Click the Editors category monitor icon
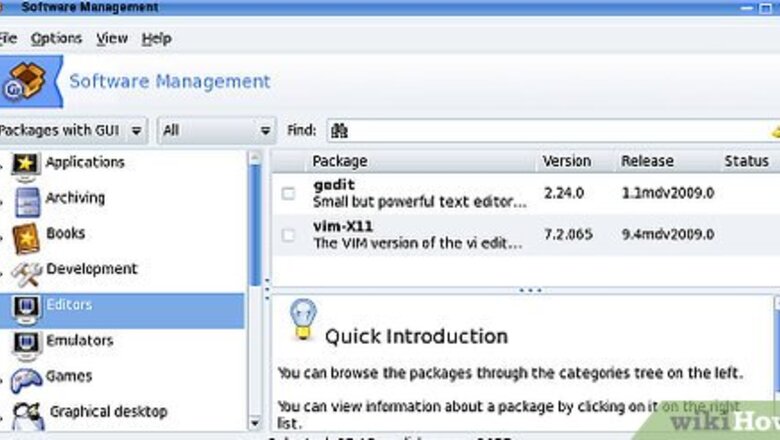This screenshot has height=440, width=780. pyautogui.click(x=26, y=310)
